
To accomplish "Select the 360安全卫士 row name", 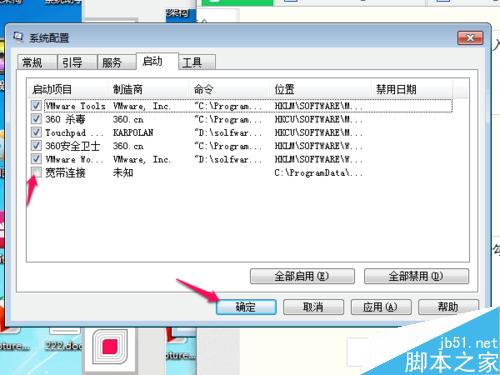I will click(73, 146).
